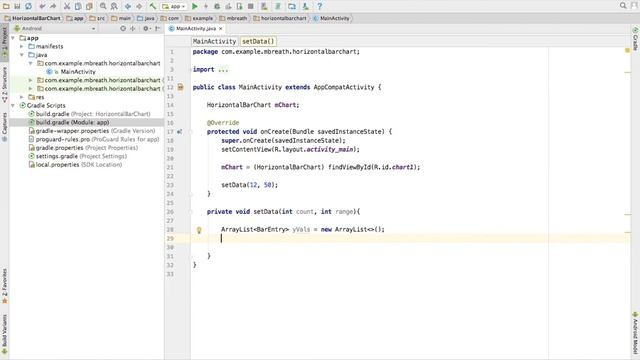This screenshot has width=640, height=360.
Task: Undo the last action via toolbar
Action: [42, 6]
